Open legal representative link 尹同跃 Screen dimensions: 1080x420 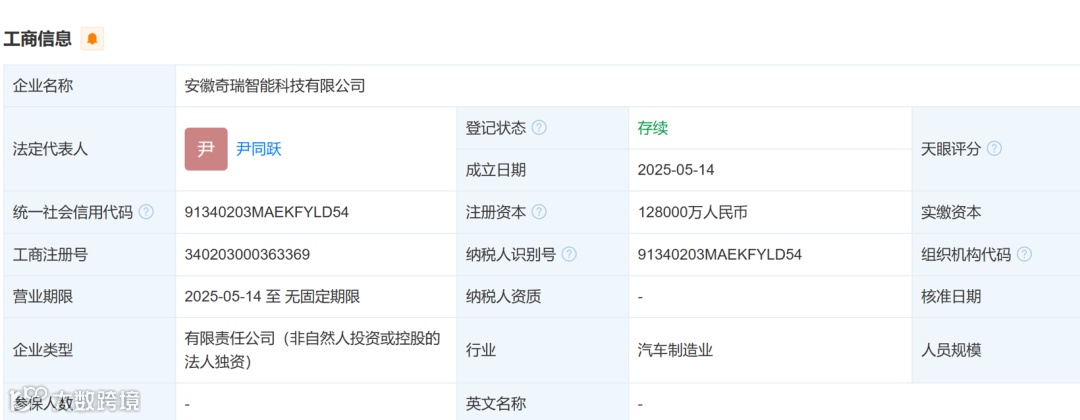[x=259, y=149]
